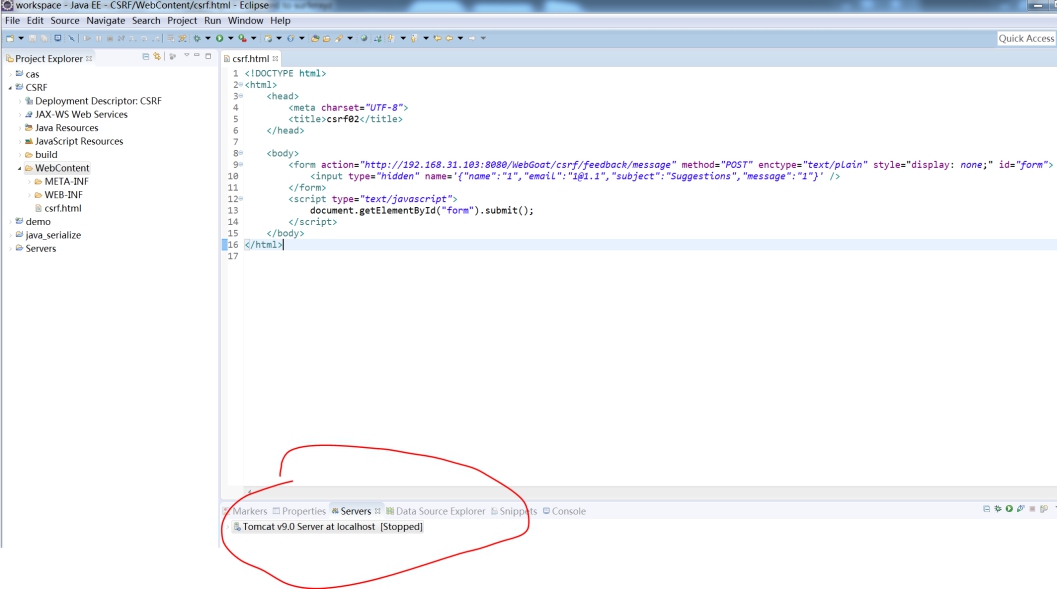This screenshot has height=589, width=1057.
Task: Switch to the Markers tab
Action: [247, 512]
